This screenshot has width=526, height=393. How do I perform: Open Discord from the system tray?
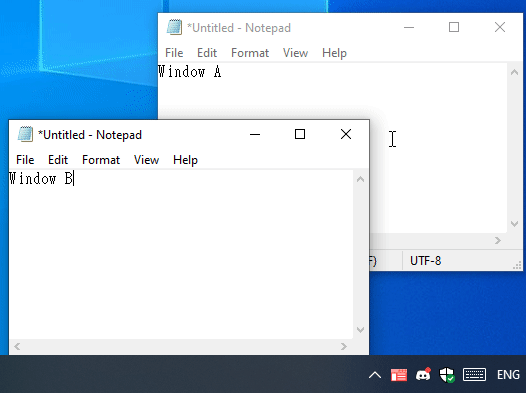(x=423, y=374)
